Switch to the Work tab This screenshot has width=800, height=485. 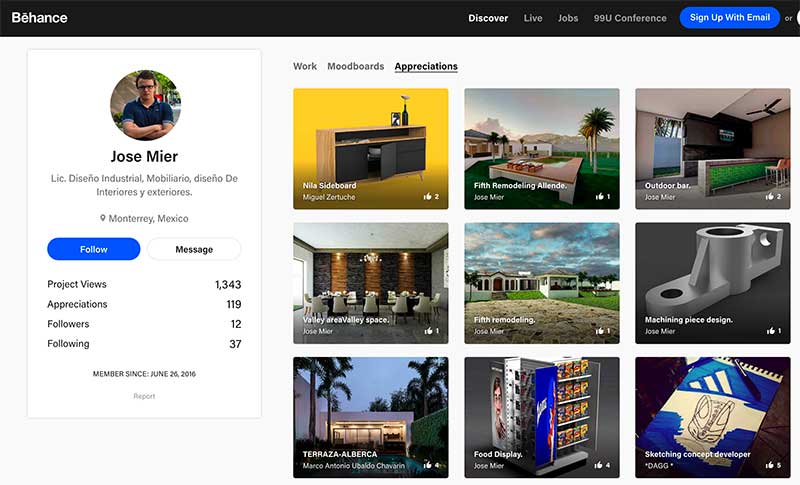305,66
